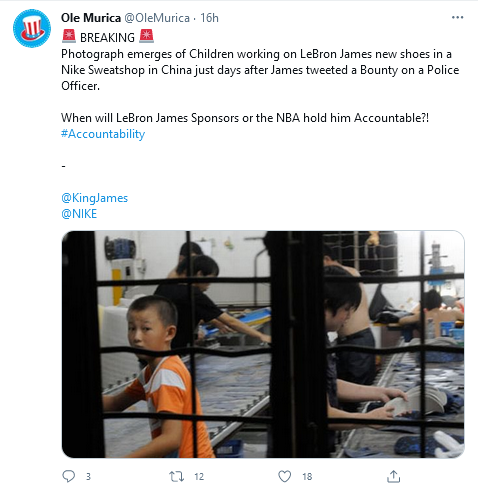The width and height of the screenshot is (478, 493).
Task: Click the like count 18
Action: tap(307, 477)
